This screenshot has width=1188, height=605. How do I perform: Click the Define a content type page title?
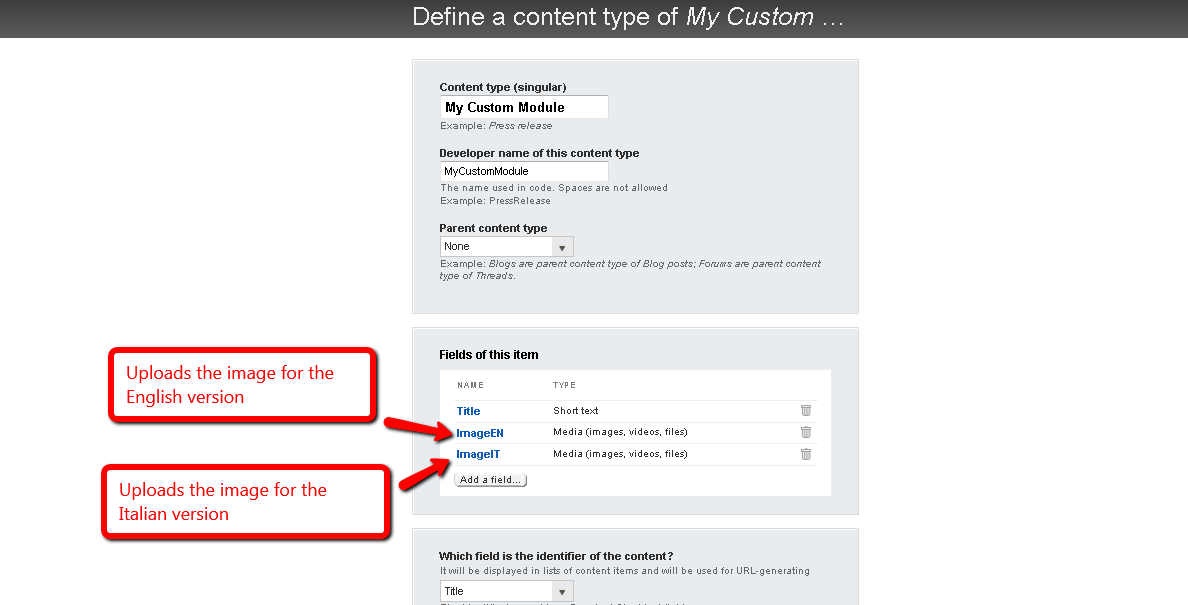point(628,17)
